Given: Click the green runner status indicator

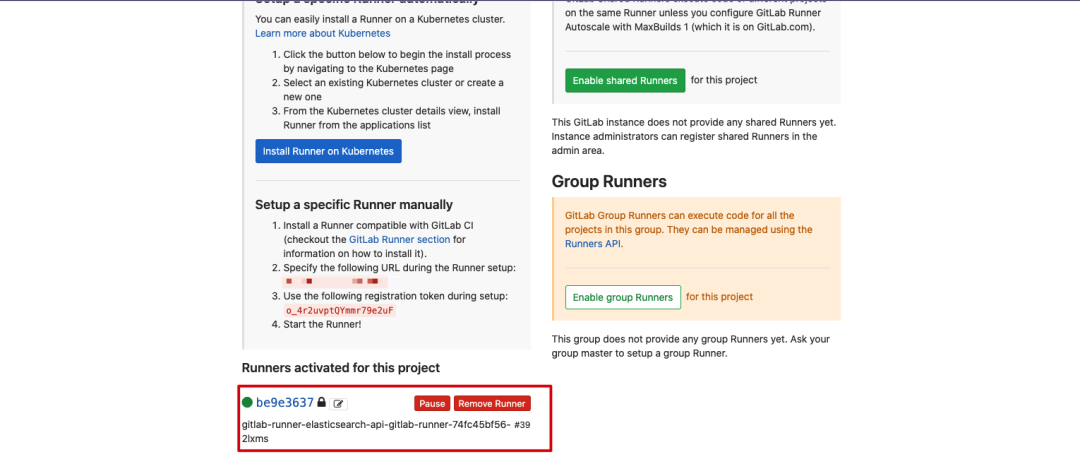Looking at the screenshot, I should pyautogui.click(x=247, y=402).
